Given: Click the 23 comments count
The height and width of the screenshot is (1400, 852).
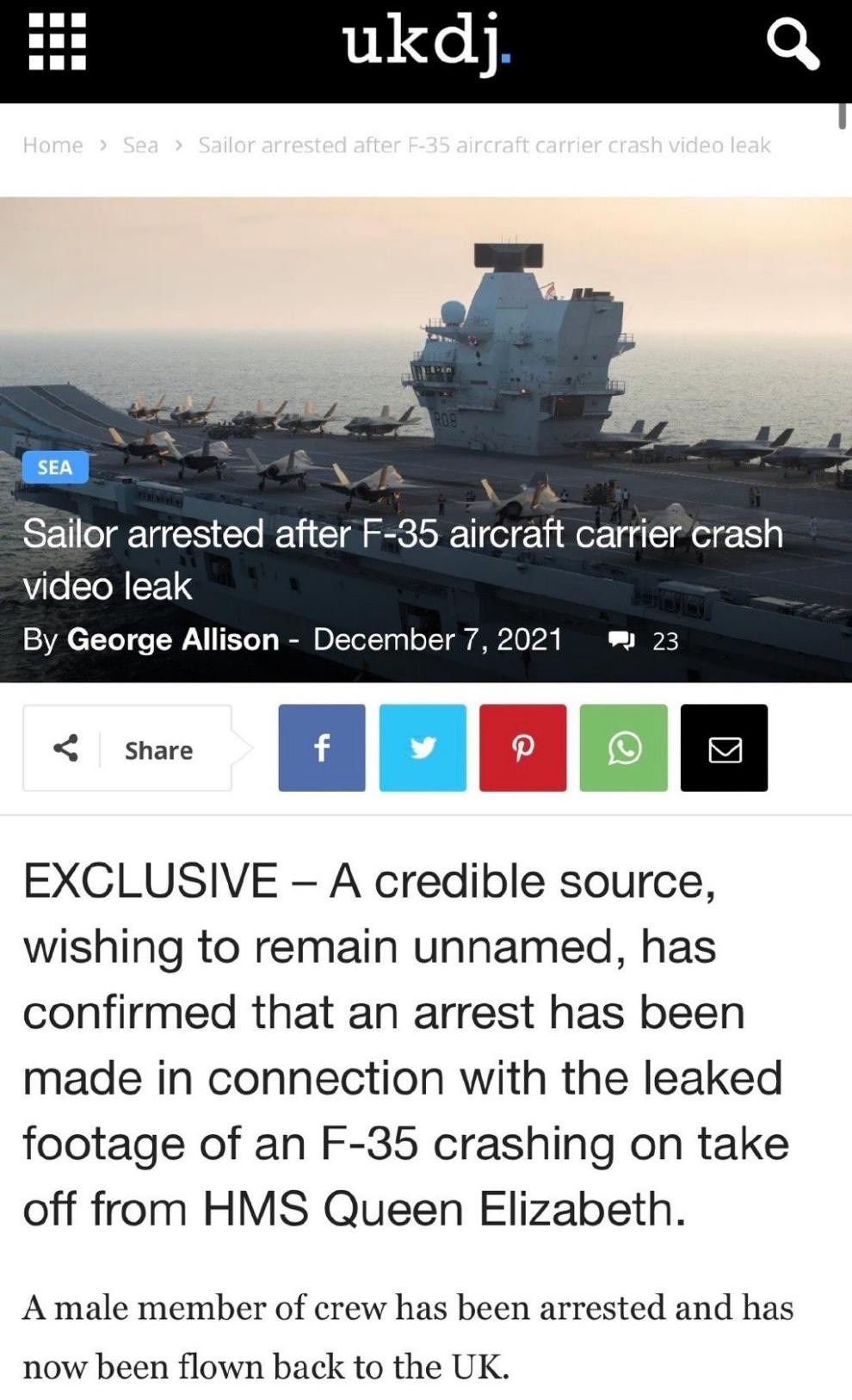Looking at the screenshot, I should tap(665, 641).
